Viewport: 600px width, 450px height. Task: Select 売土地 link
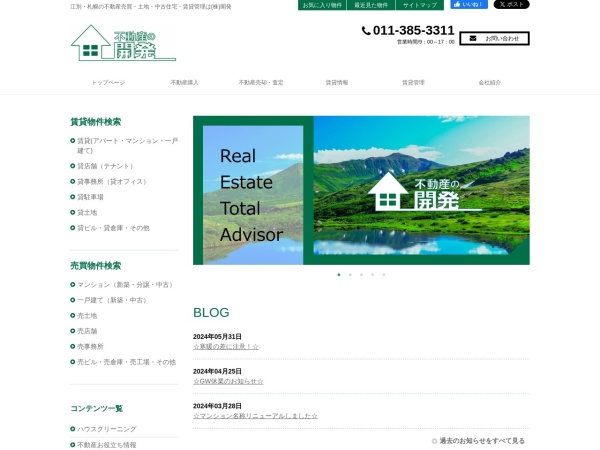click(x=87, y=315)
